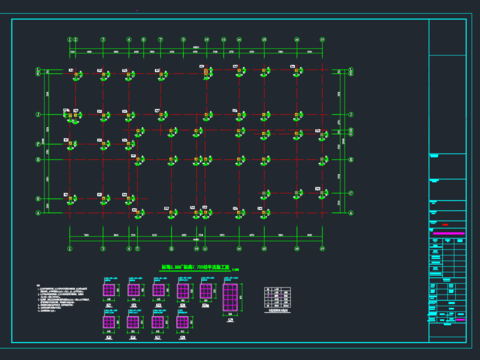
Task: Select axis bubble C on right side
Action: (x=351, y=193)
